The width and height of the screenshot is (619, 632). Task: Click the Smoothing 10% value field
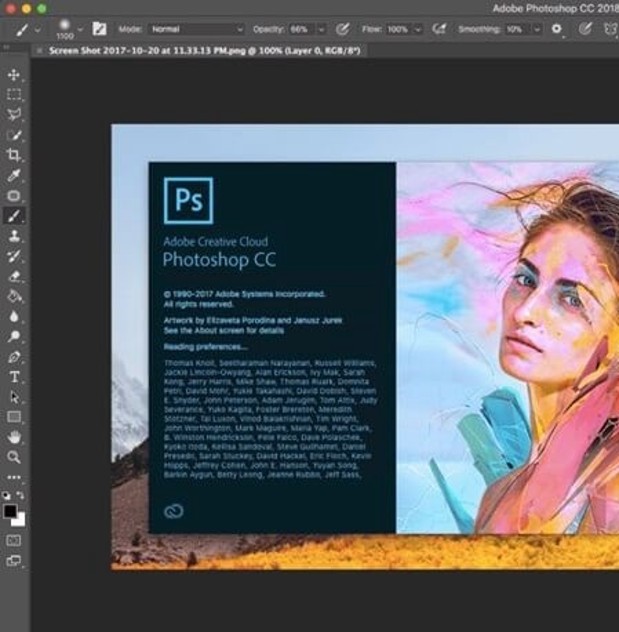[x=514, y=29]
